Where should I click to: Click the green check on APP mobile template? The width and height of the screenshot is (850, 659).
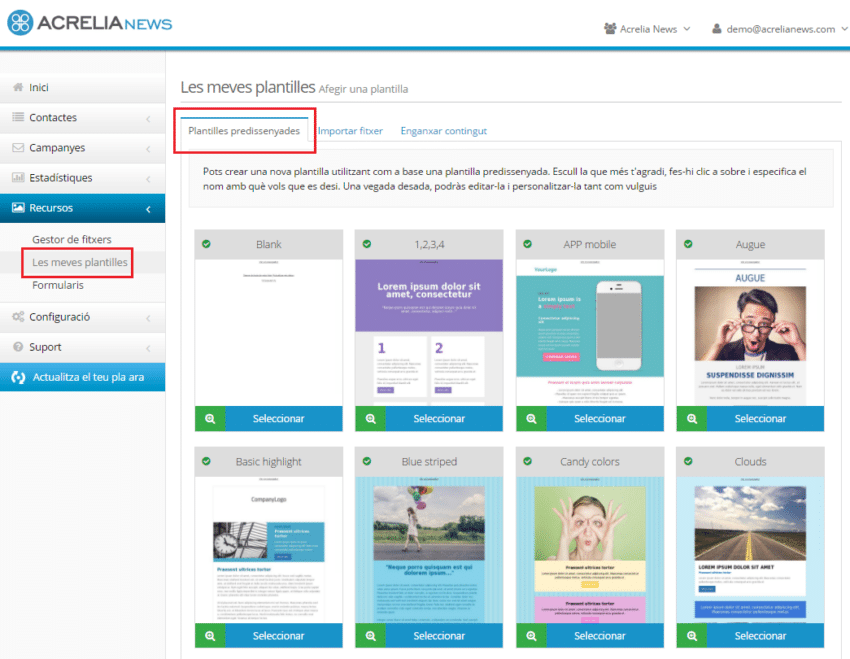[x=527, y=244]
